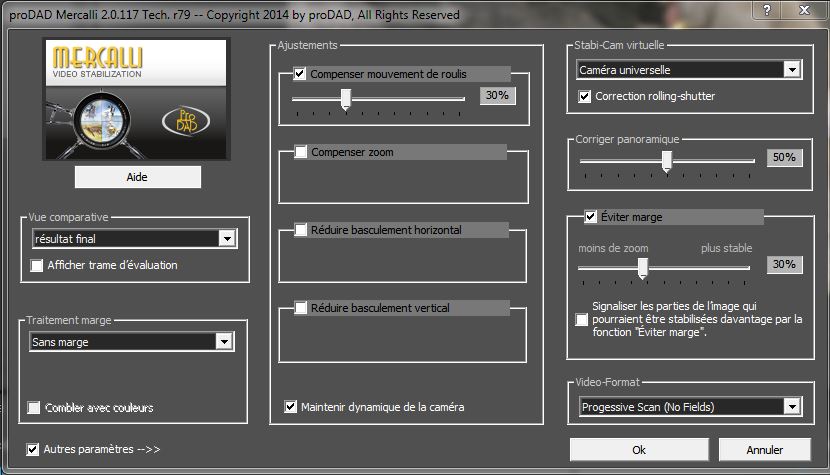Screen dimensions: 830x475
Task: Toggle Correction rolling-shutter checkbox
Action: 584,96
